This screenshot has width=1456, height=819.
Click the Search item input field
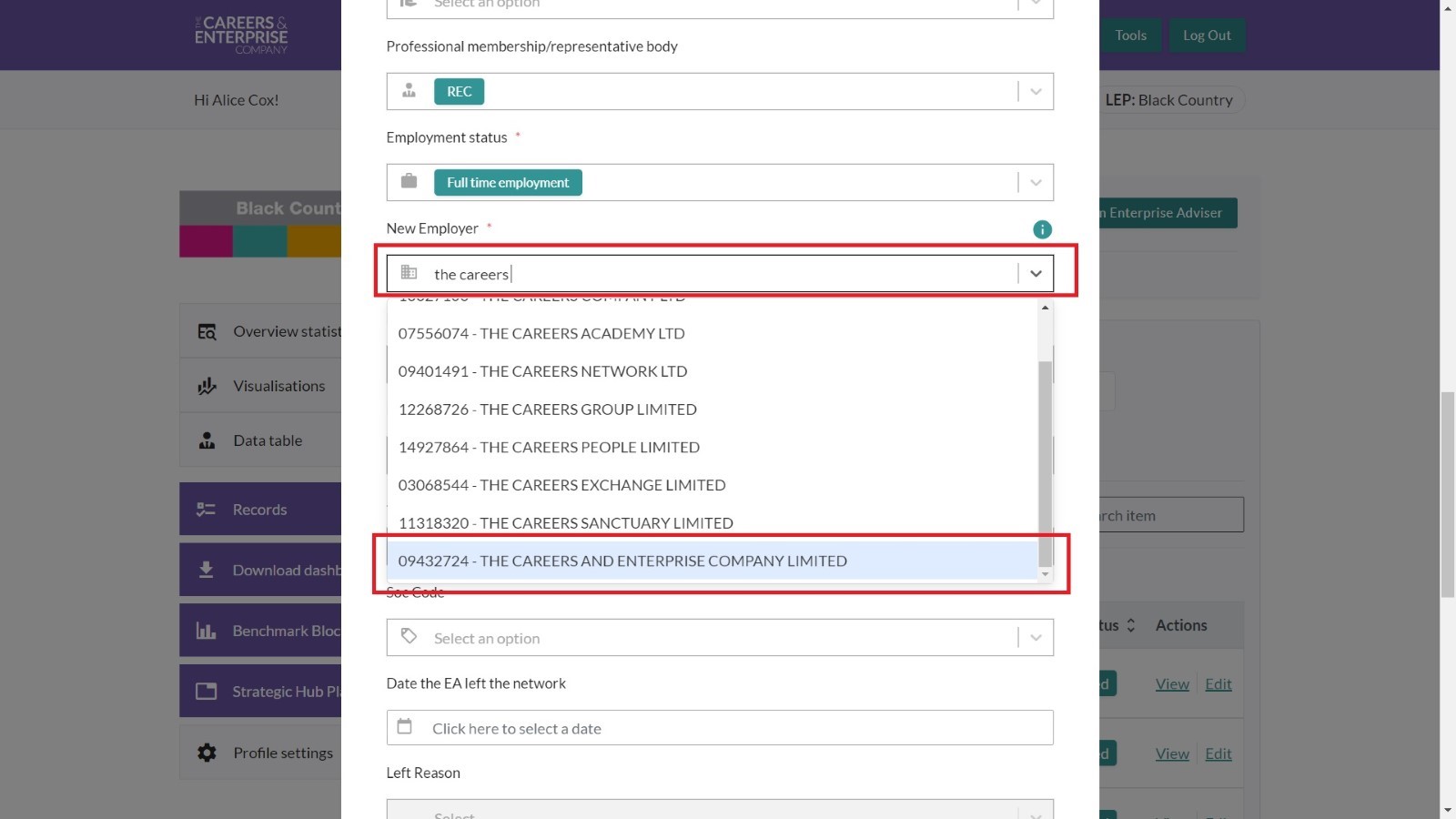(x=1170, y=515)
